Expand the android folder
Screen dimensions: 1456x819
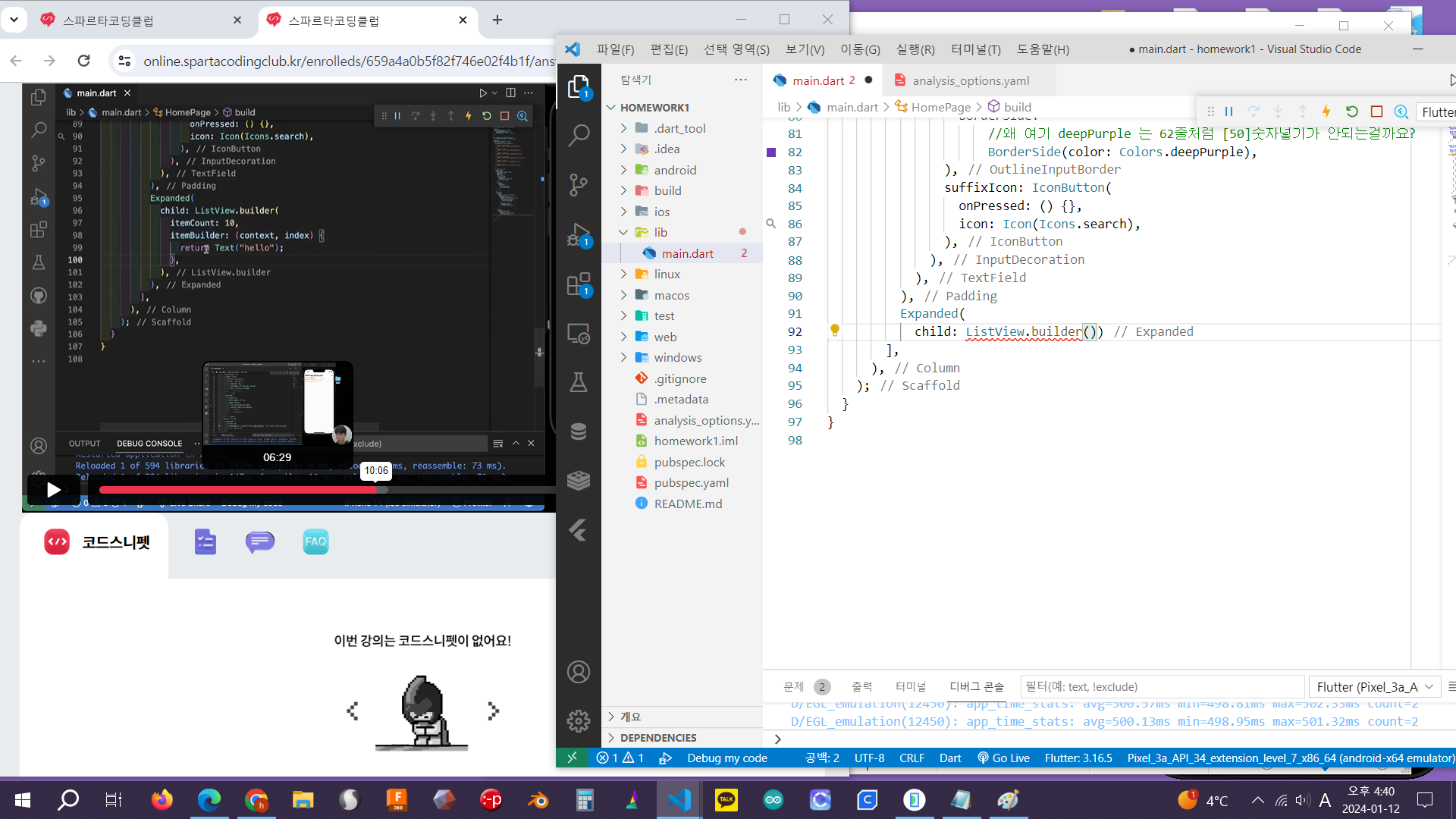[623, 170]
